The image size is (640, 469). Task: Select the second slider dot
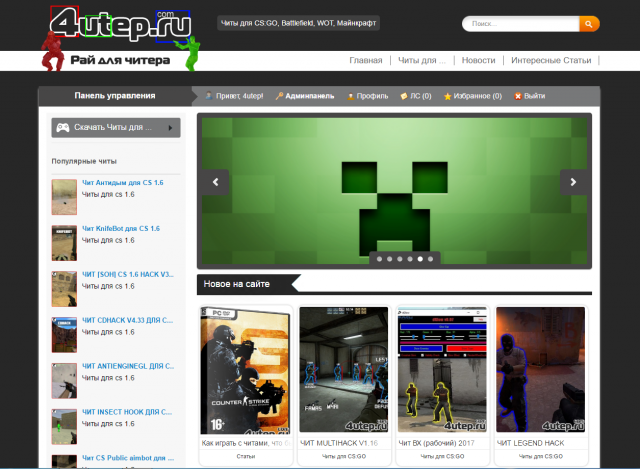(390, 259)
